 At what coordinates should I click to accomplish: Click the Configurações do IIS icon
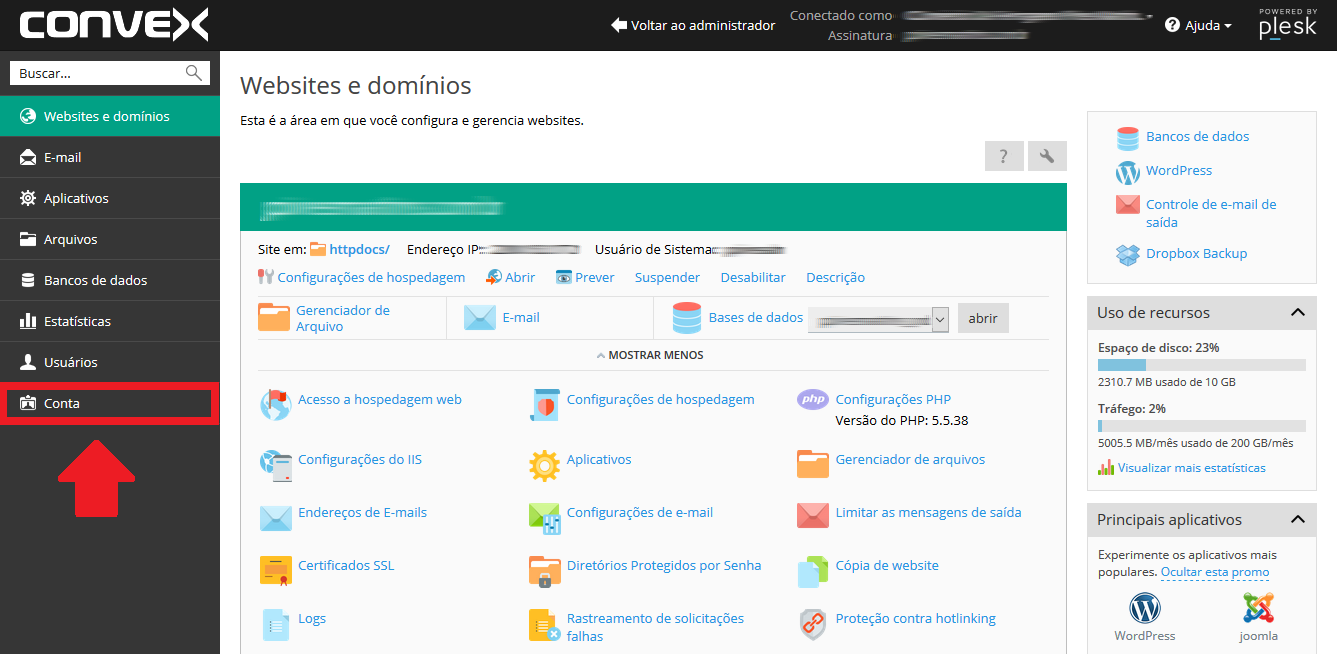275,464
